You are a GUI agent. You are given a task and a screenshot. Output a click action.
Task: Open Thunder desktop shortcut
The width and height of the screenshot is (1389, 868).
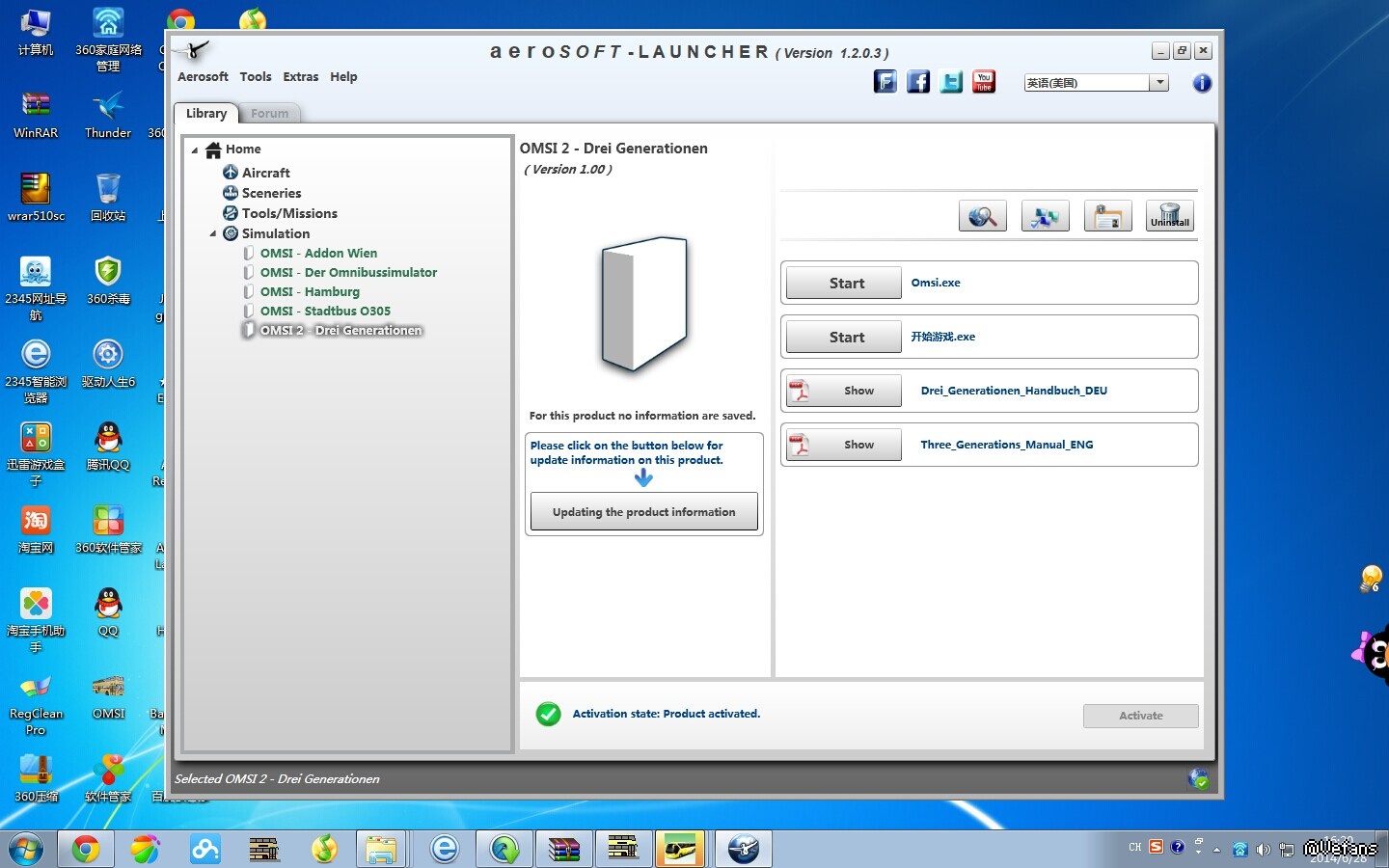pos(108,116)
